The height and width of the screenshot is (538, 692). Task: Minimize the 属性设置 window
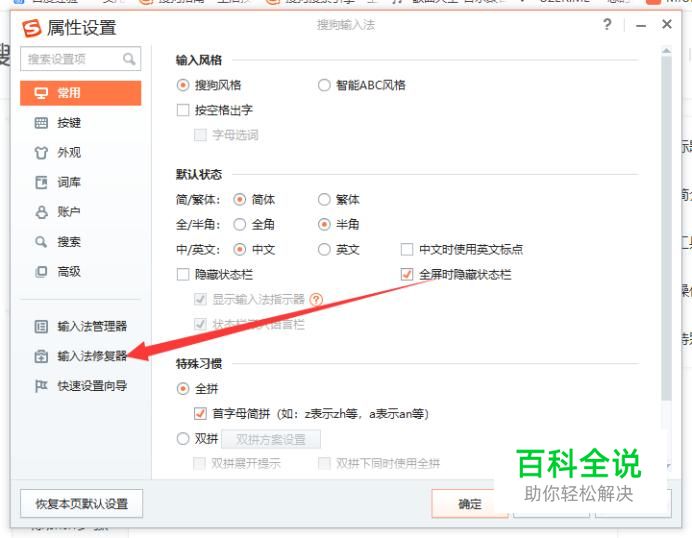click(641, 26)
